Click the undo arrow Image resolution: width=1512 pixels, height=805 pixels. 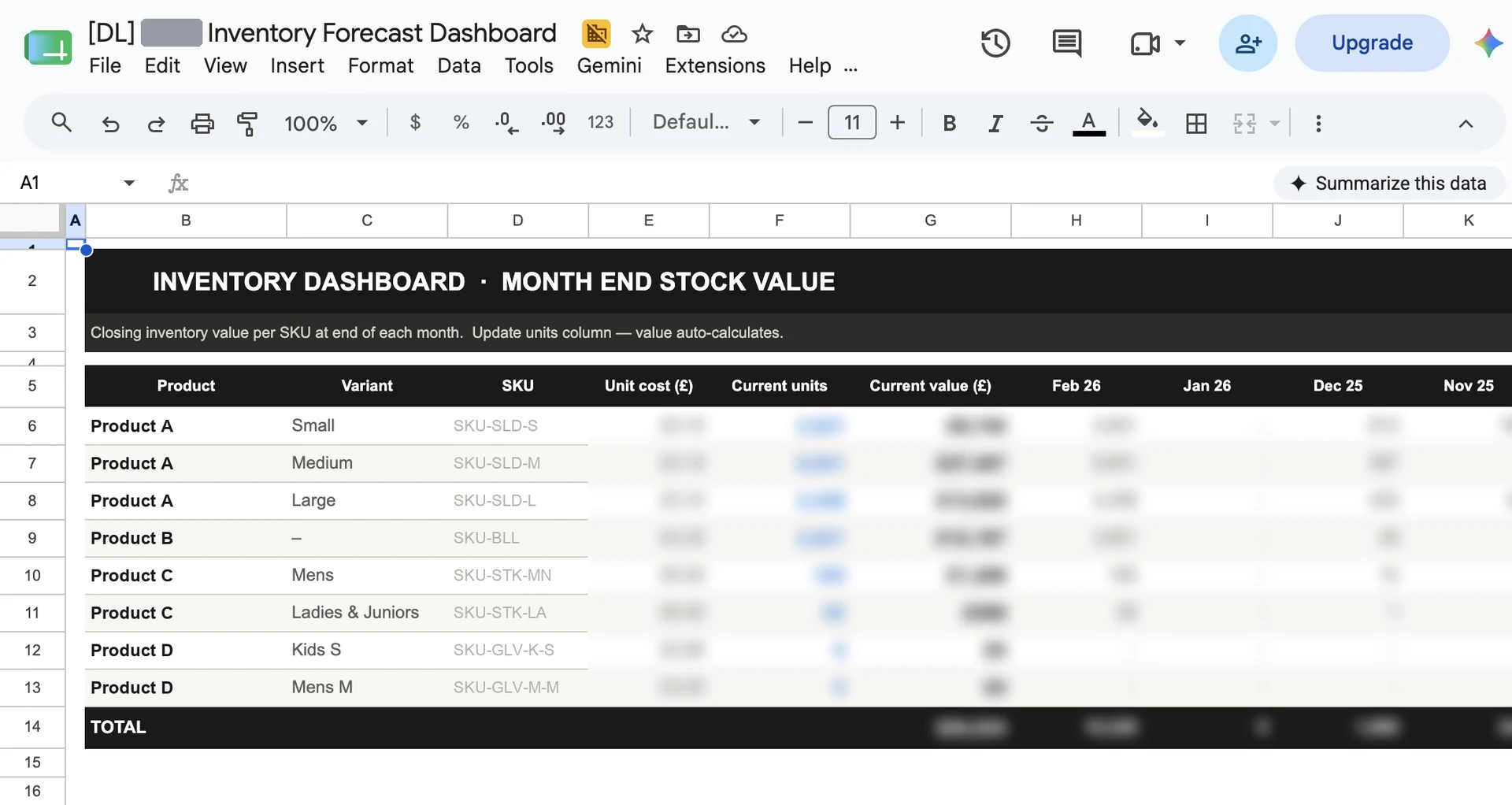pos(110,124)
